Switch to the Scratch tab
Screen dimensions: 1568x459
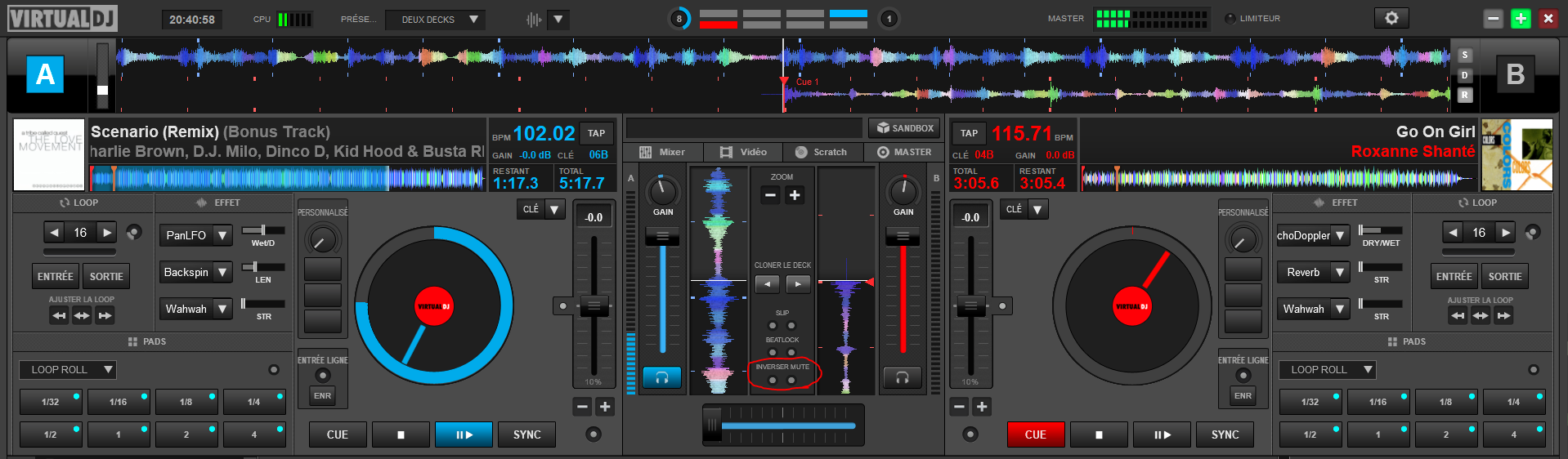point(822,152)
